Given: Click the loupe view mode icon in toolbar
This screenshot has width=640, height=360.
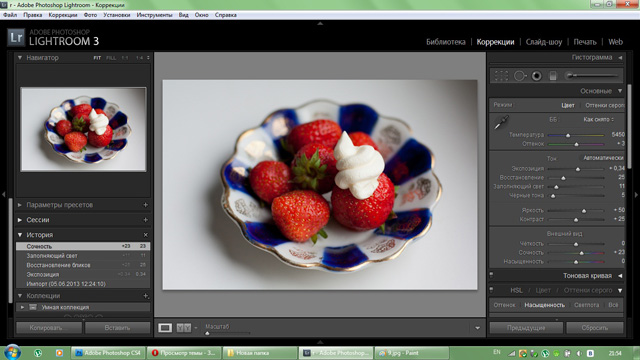Looking at the screenshot, I should click(165, 328).
